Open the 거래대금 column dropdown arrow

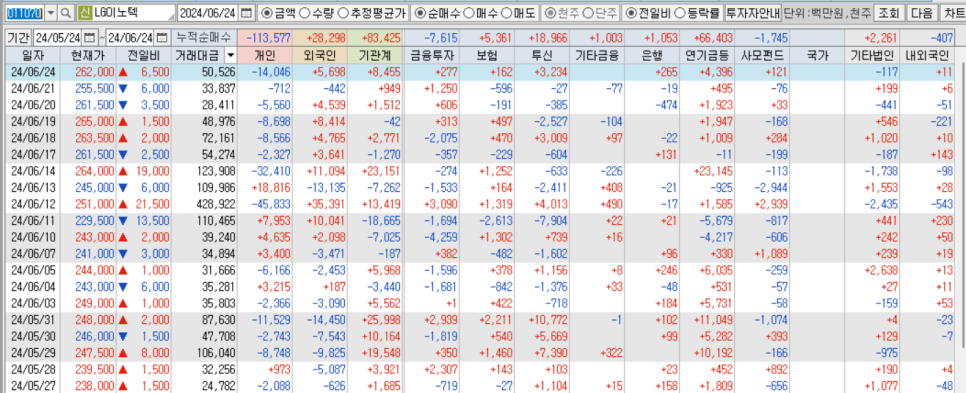pos(230,55)
